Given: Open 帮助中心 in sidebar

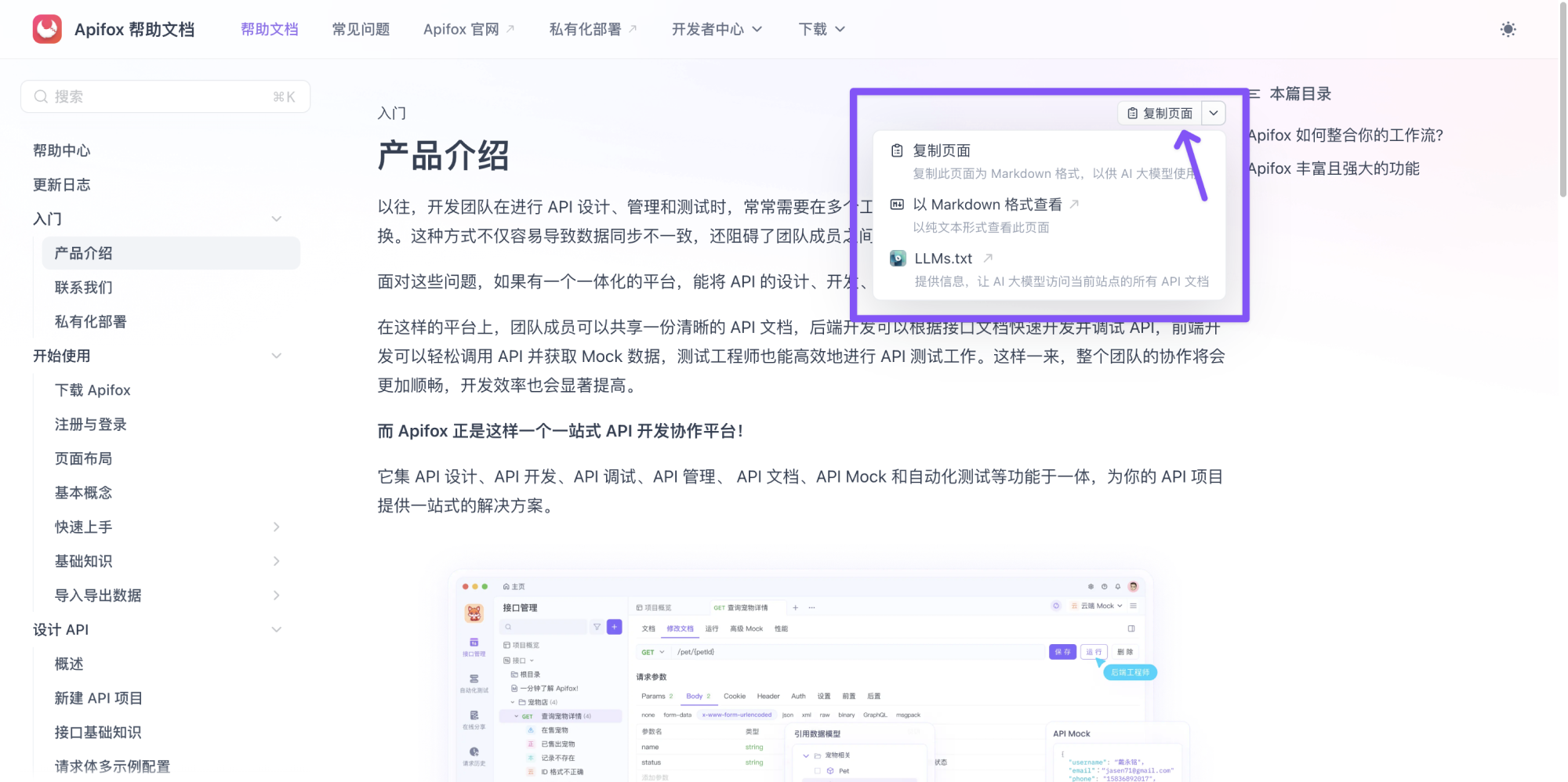Looking at the screenshot, I should point(61,150).
